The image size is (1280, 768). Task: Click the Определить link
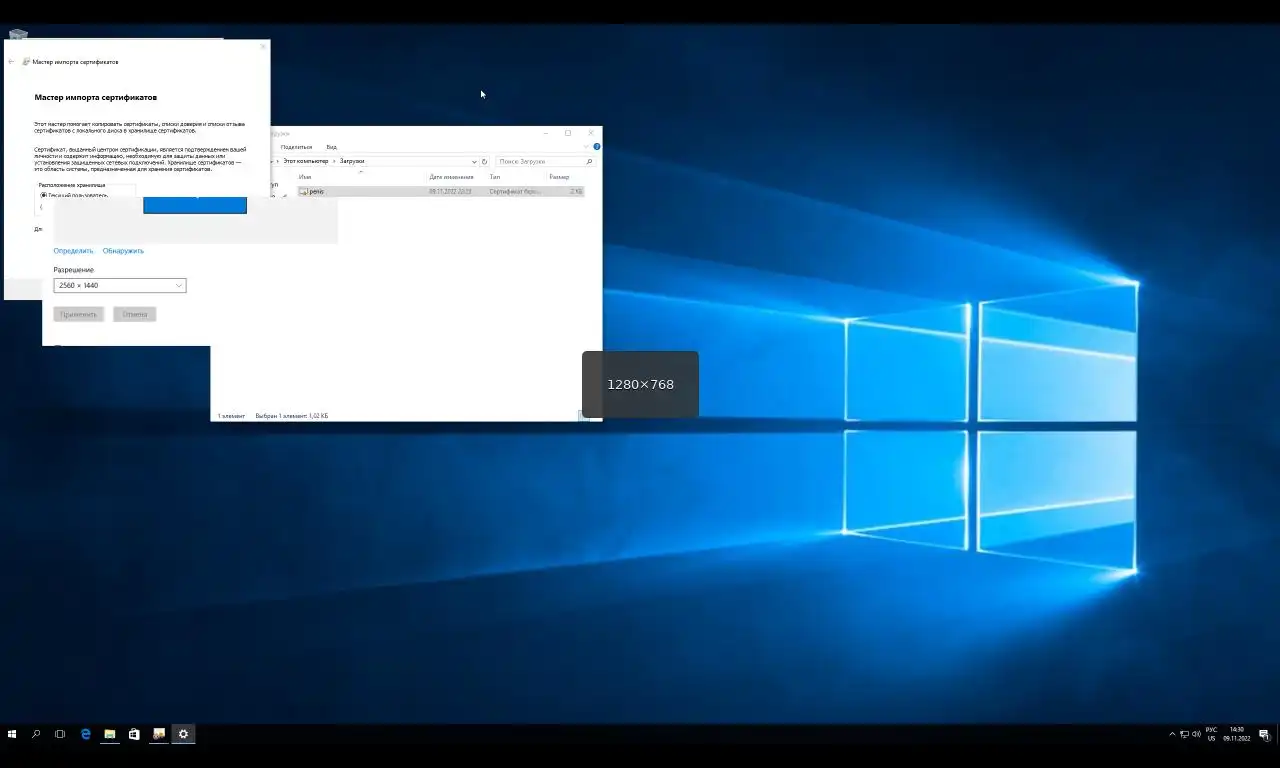pos(73,251)
